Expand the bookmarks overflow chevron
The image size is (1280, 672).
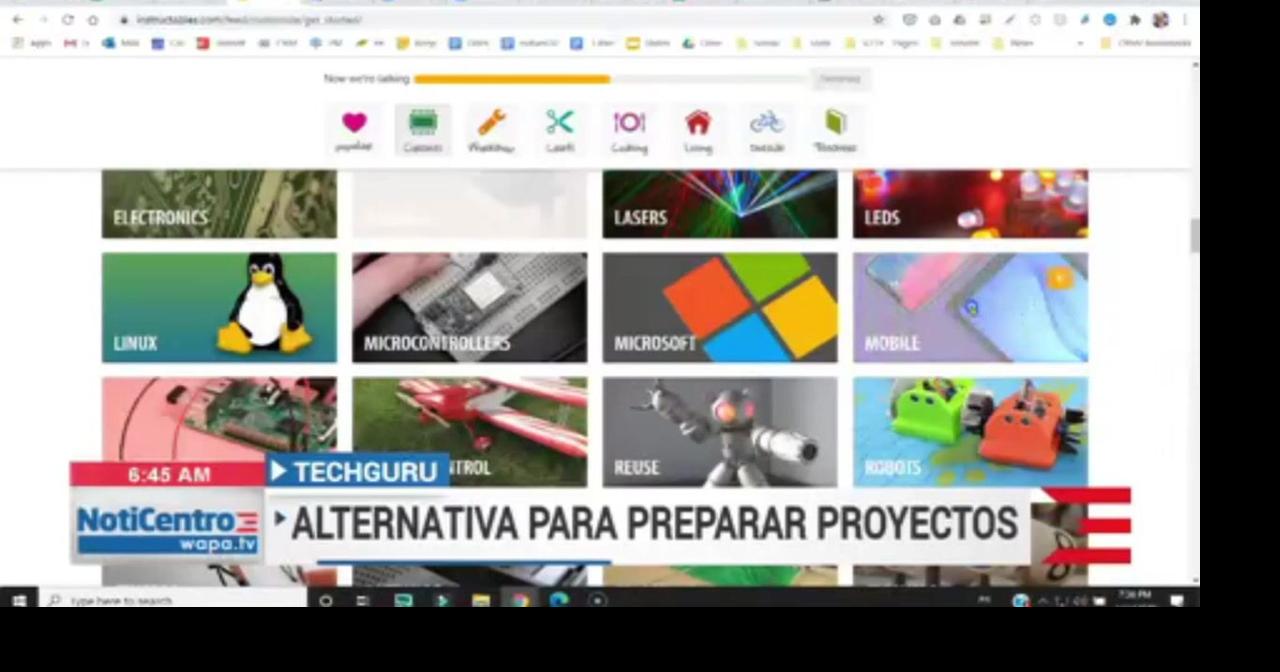pos(1080,43)
